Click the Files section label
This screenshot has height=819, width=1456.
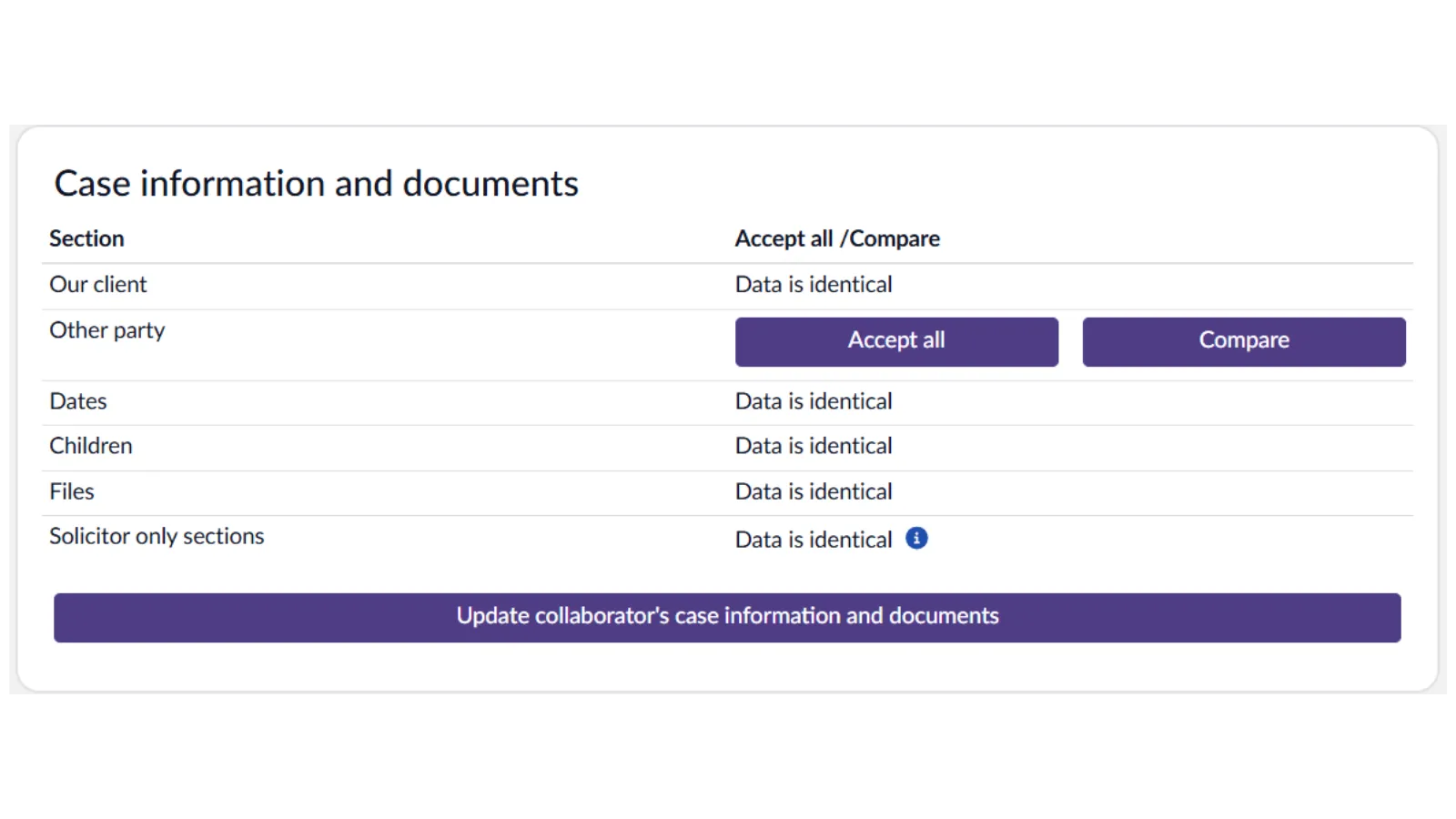coord(72,491)
